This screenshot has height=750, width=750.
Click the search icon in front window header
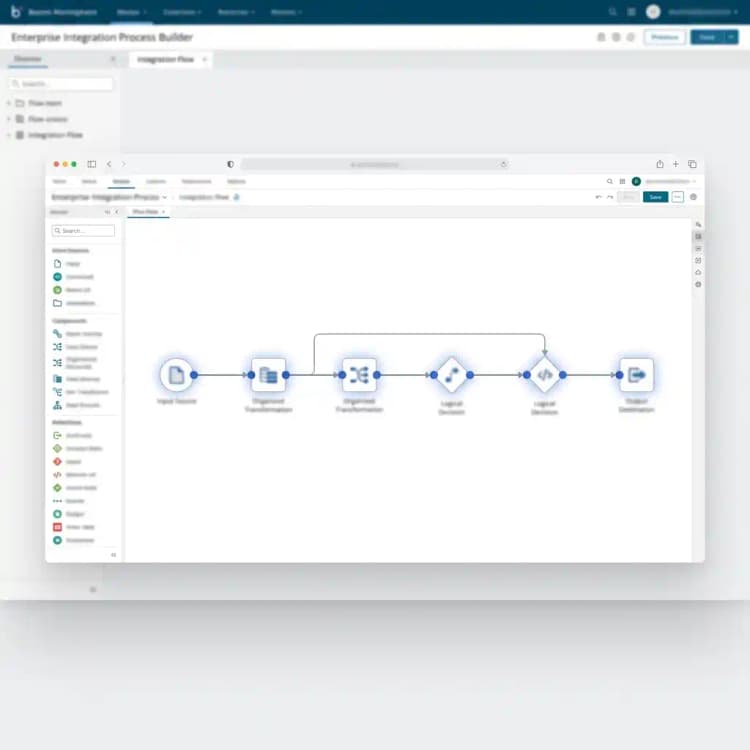tap(609, 181)
